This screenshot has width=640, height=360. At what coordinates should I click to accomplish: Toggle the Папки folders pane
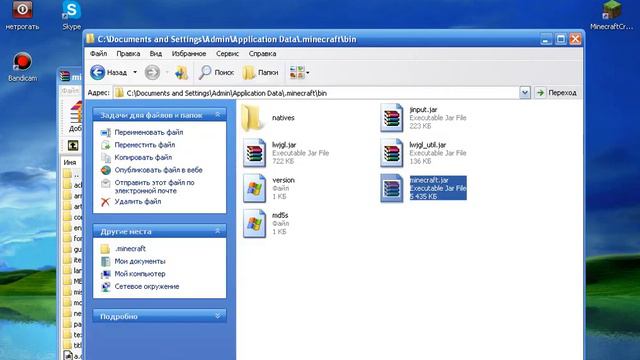click(x=260, y=73)
